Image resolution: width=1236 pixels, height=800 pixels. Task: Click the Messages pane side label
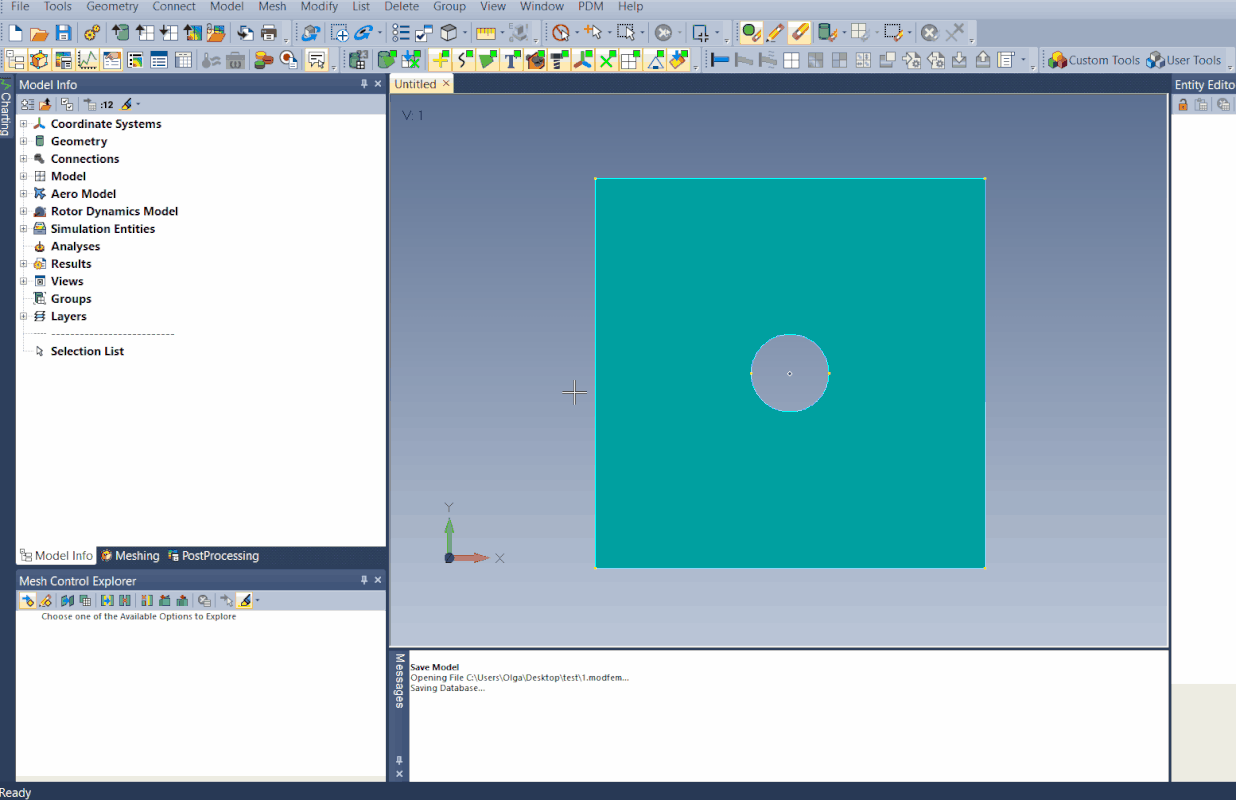point(399,681)
